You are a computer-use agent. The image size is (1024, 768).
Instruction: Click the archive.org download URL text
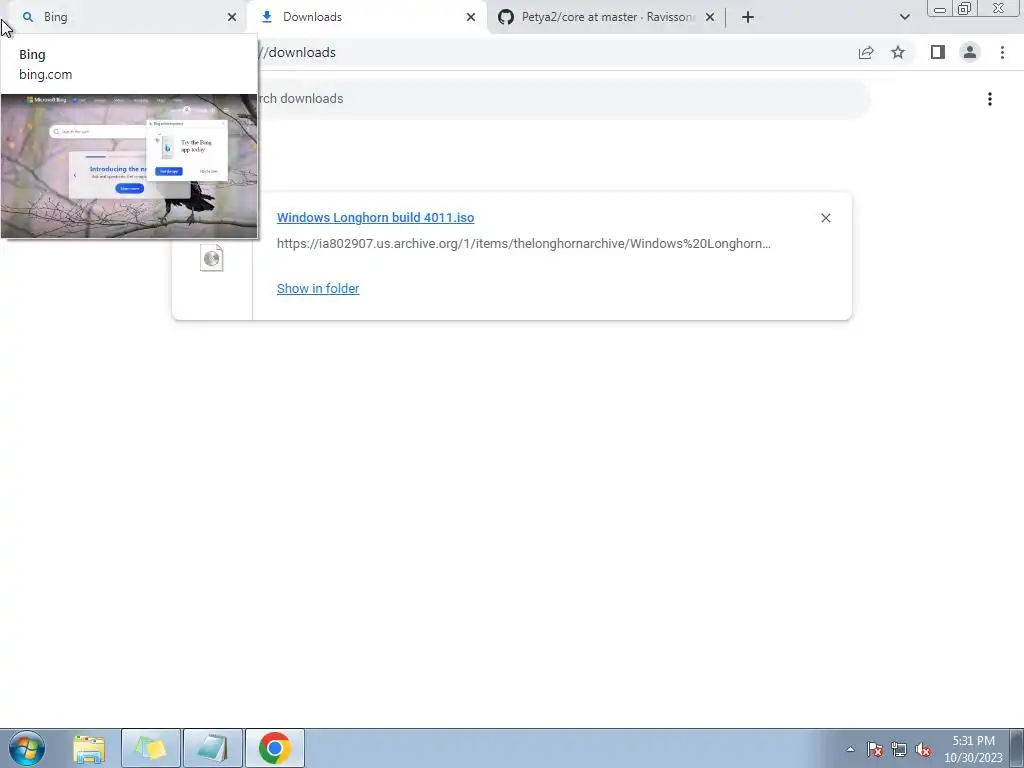pos(524,244)
